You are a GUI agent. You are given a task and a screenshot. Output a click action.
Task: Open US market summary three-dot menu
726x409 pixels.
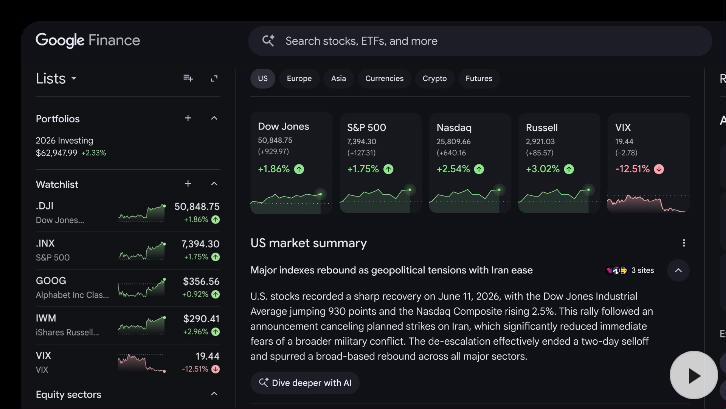pos(683,243)
